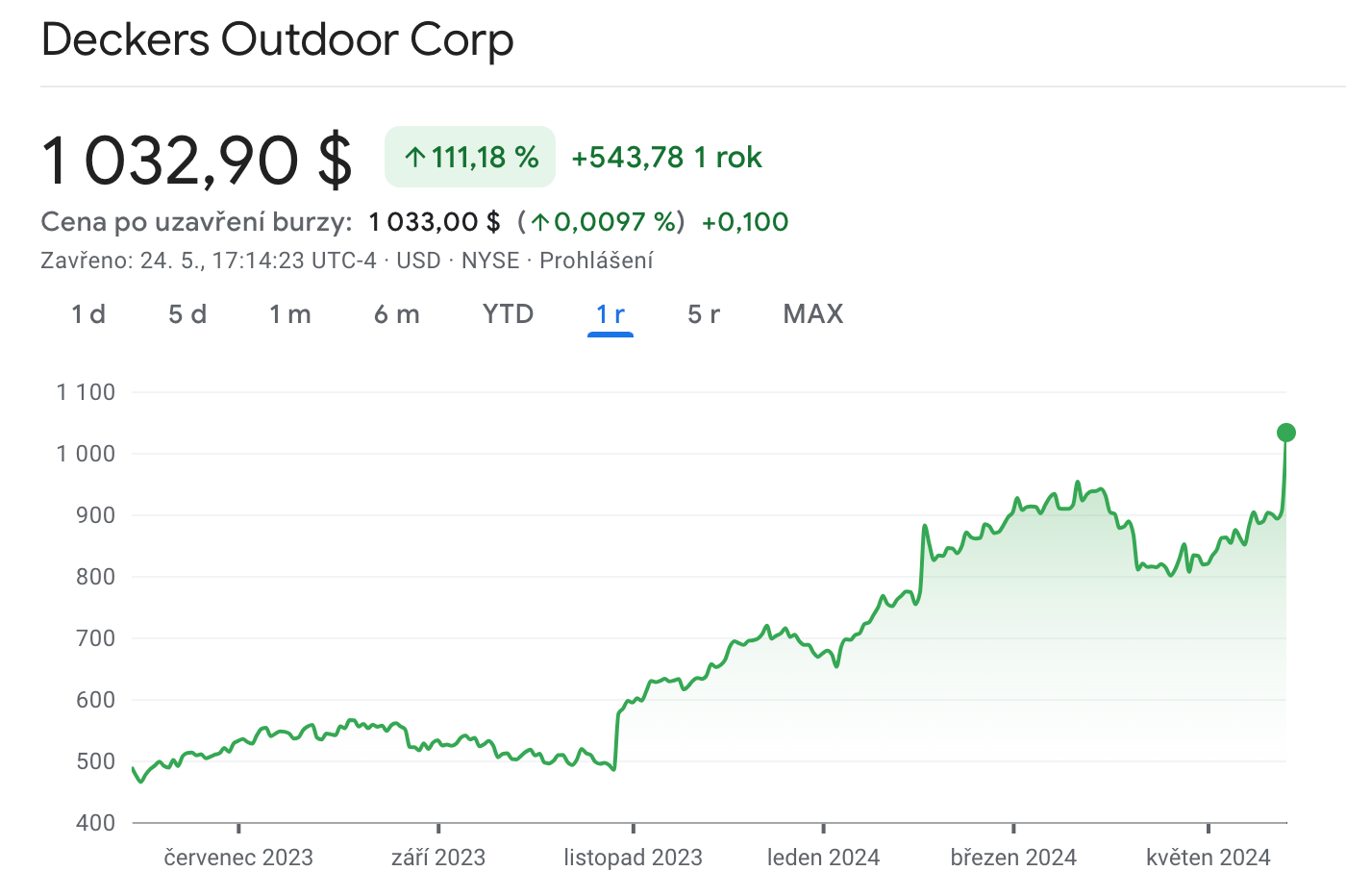Click the 900 y-axis value

point(95,515)
